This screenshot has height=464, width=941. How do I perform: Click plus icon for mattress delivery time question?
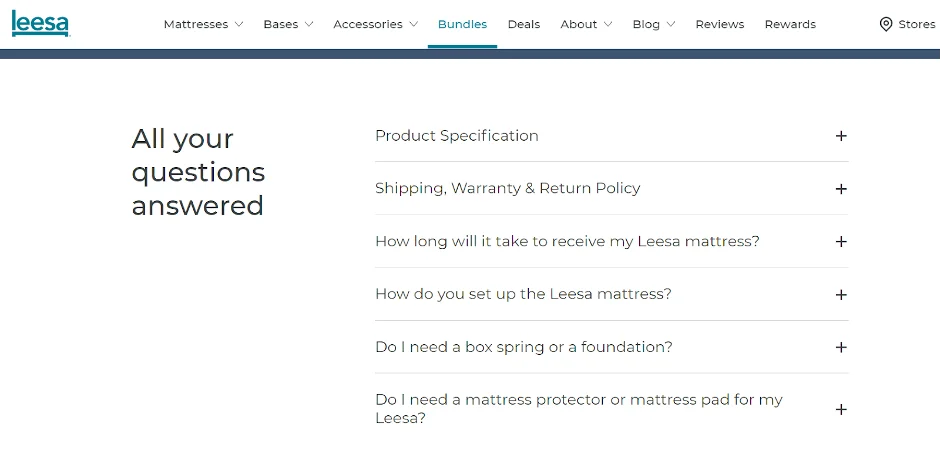pos(841,242)
